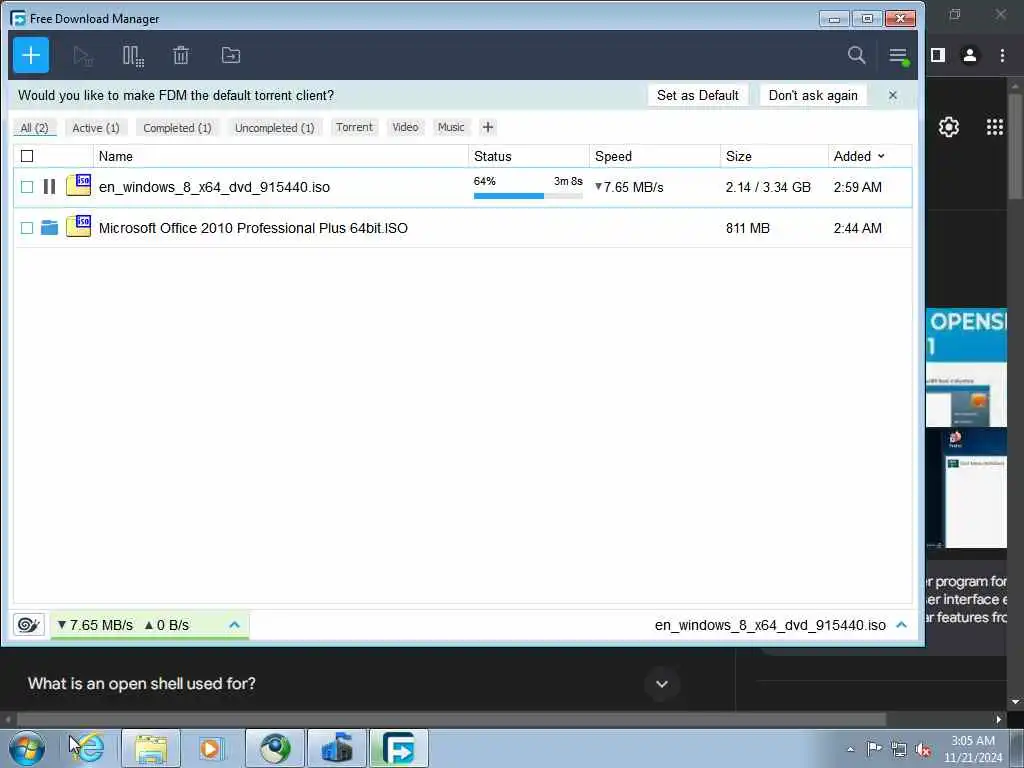Open settings gear on the browser page

[x=948, y=127]
